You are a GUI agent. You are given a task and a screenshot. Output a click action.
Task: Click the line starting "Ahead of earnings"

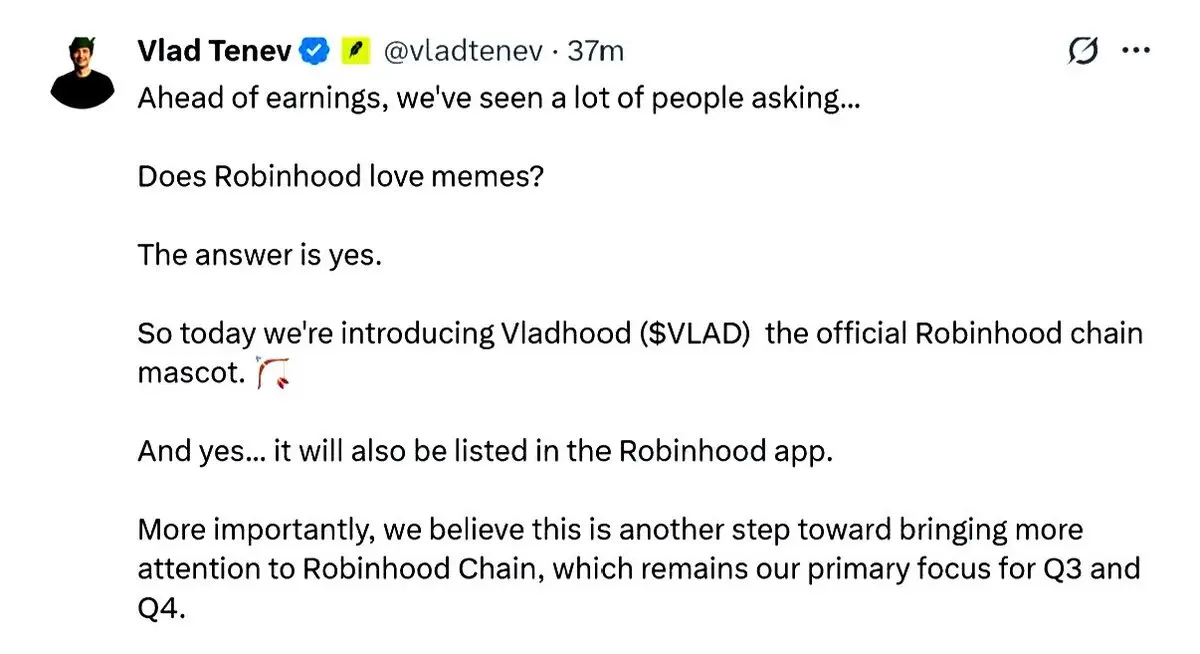pos(498,100)
